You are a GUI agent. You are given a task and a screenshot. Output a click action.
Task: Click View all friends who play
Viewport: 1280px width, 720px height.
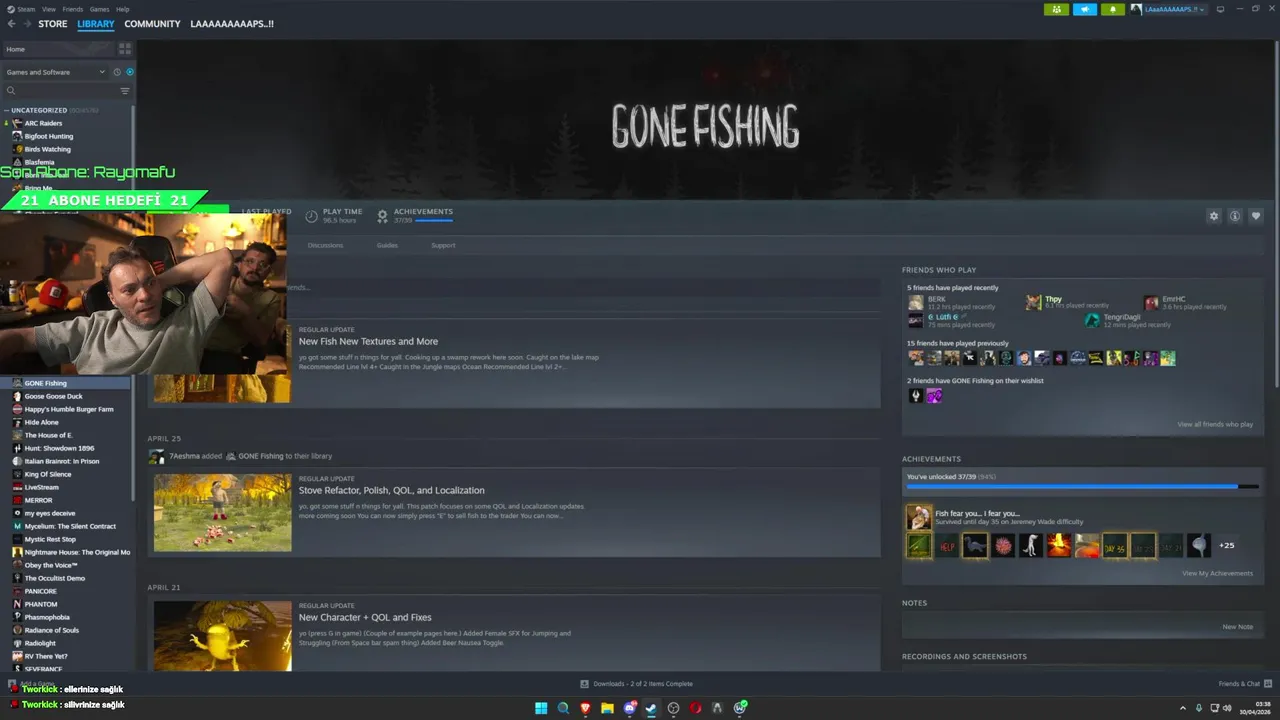point(1215,424)
